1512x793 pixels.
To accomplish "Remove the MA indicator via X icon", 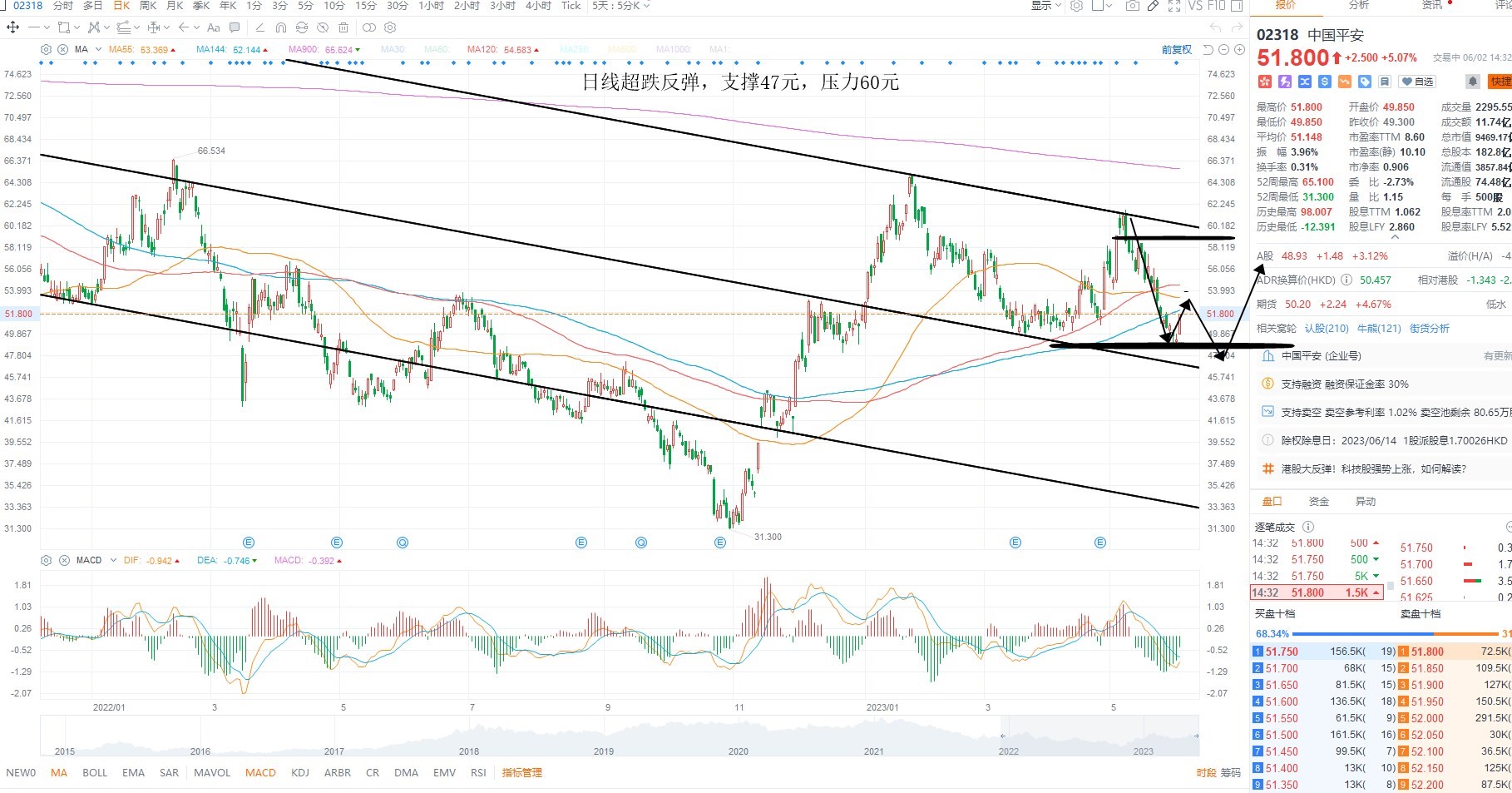I will point(62,49).
